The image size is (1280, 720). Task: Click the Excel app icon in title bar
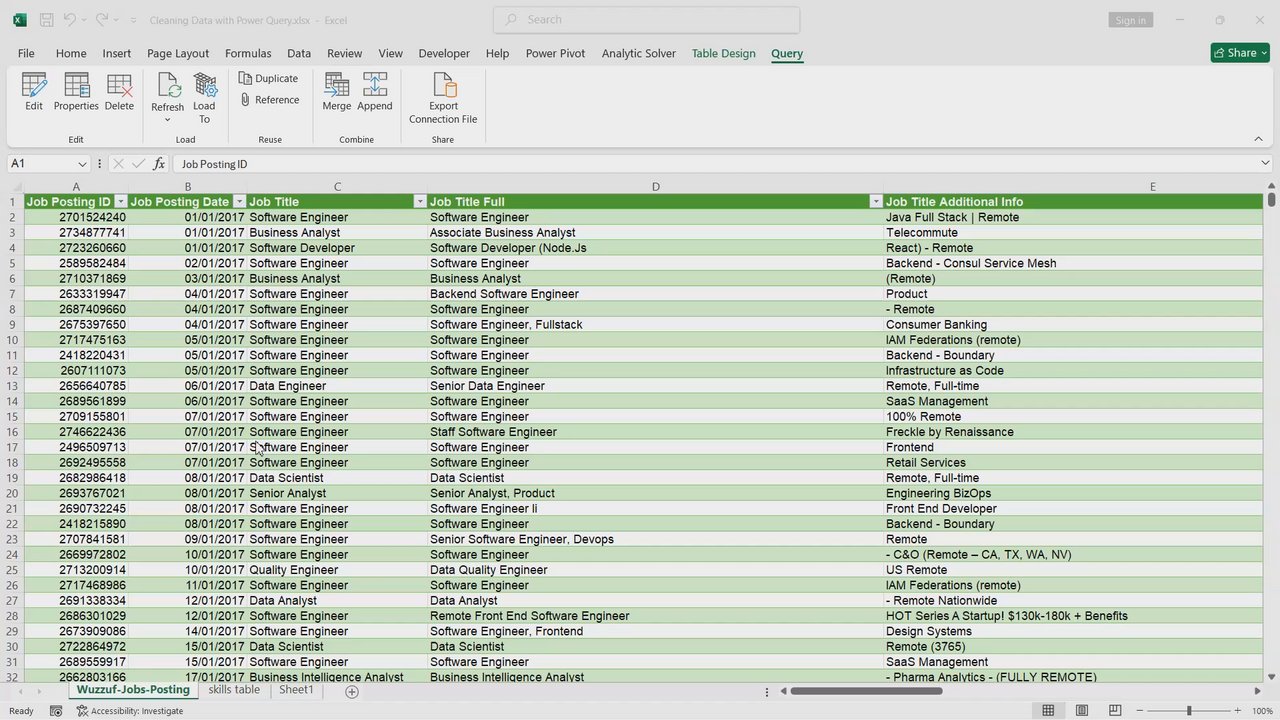point(19,20)
